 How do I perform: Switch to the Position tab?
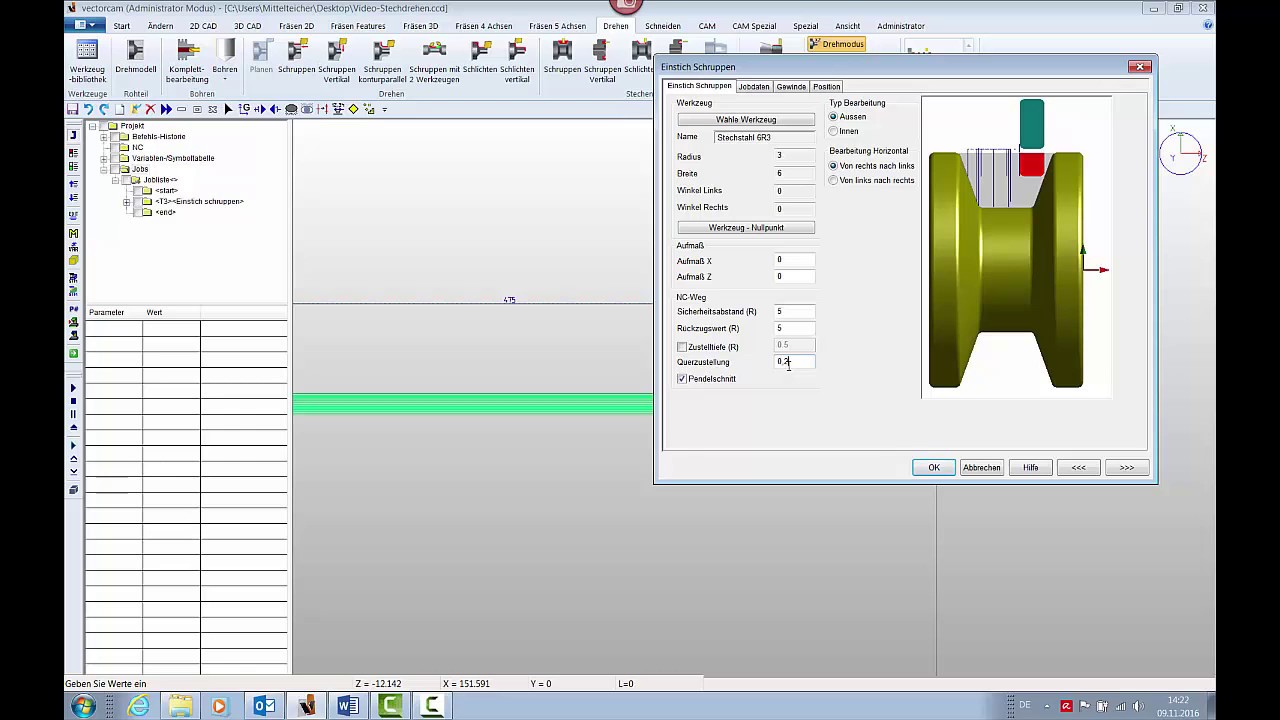click(x=826, y=87)
